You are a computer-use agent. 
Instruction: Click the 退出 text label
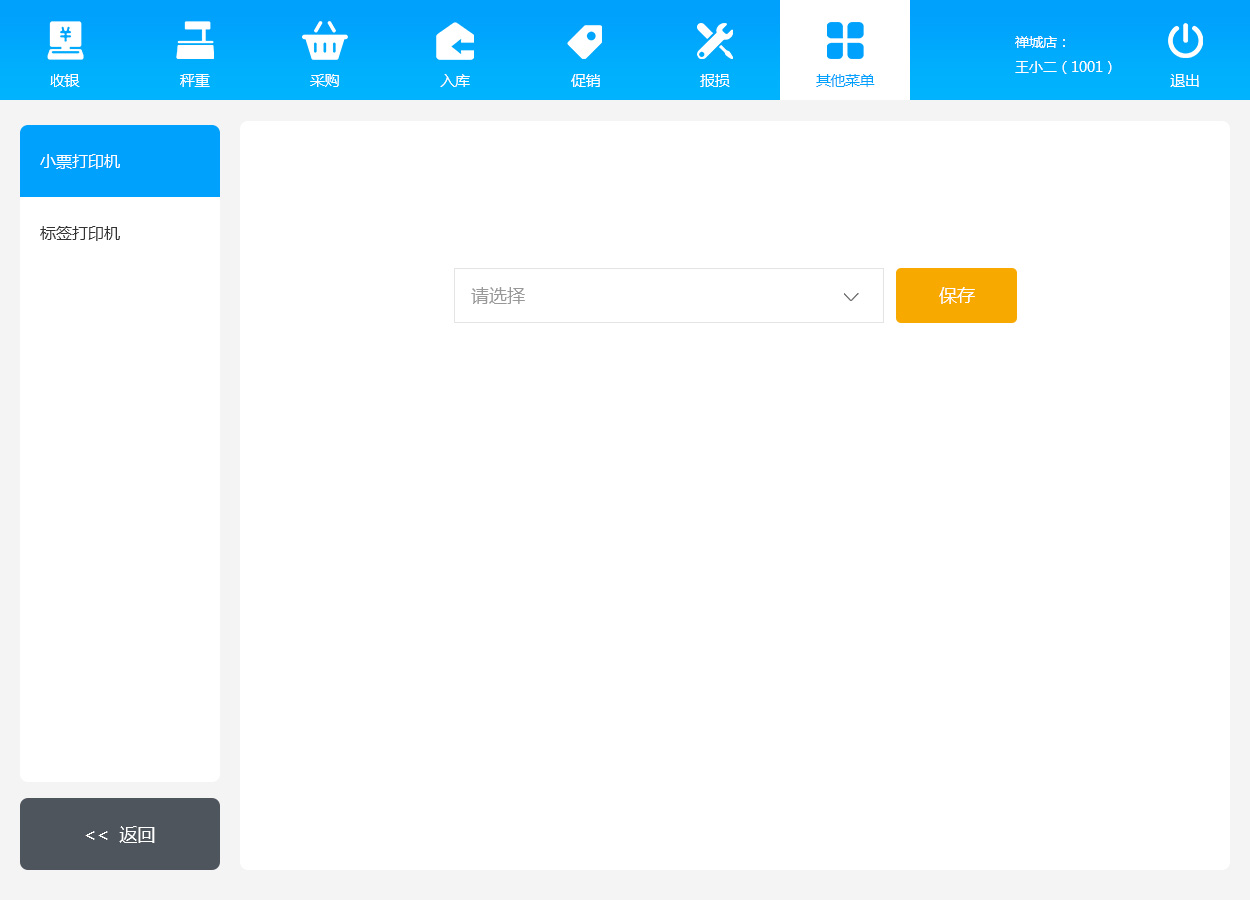(1185, 81)
